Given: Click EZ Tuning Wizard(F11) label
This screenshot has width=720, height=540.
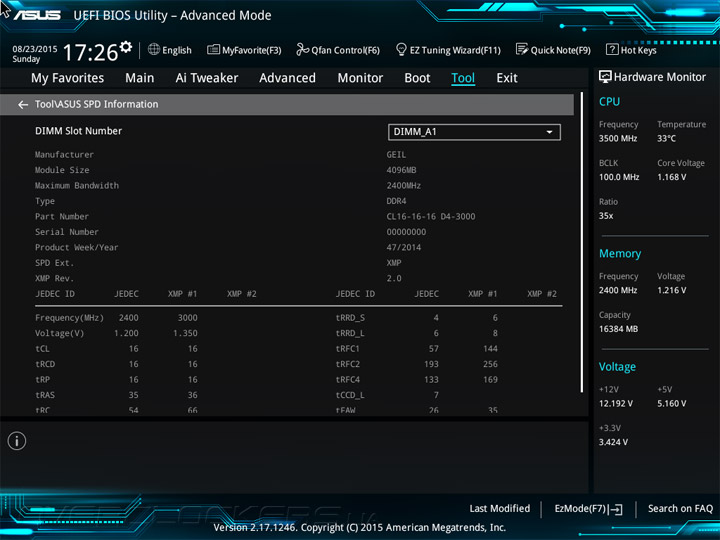Looking at the screenshot, I should pos(455,50).
